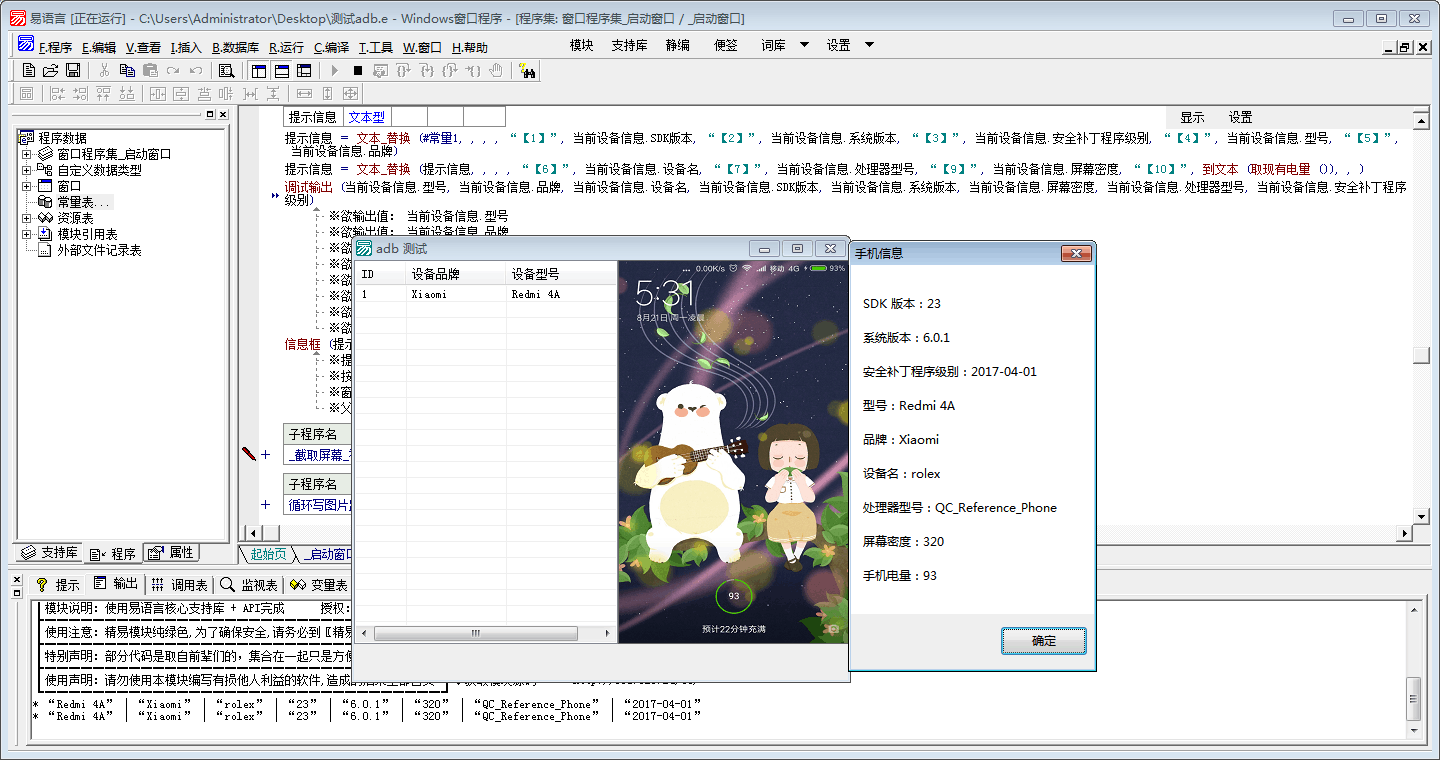The width and height of the screenshot is (1440, 760).
Task: Click the Copy toolbar icon
Action: pyautogui.click(x=127, y=70)
